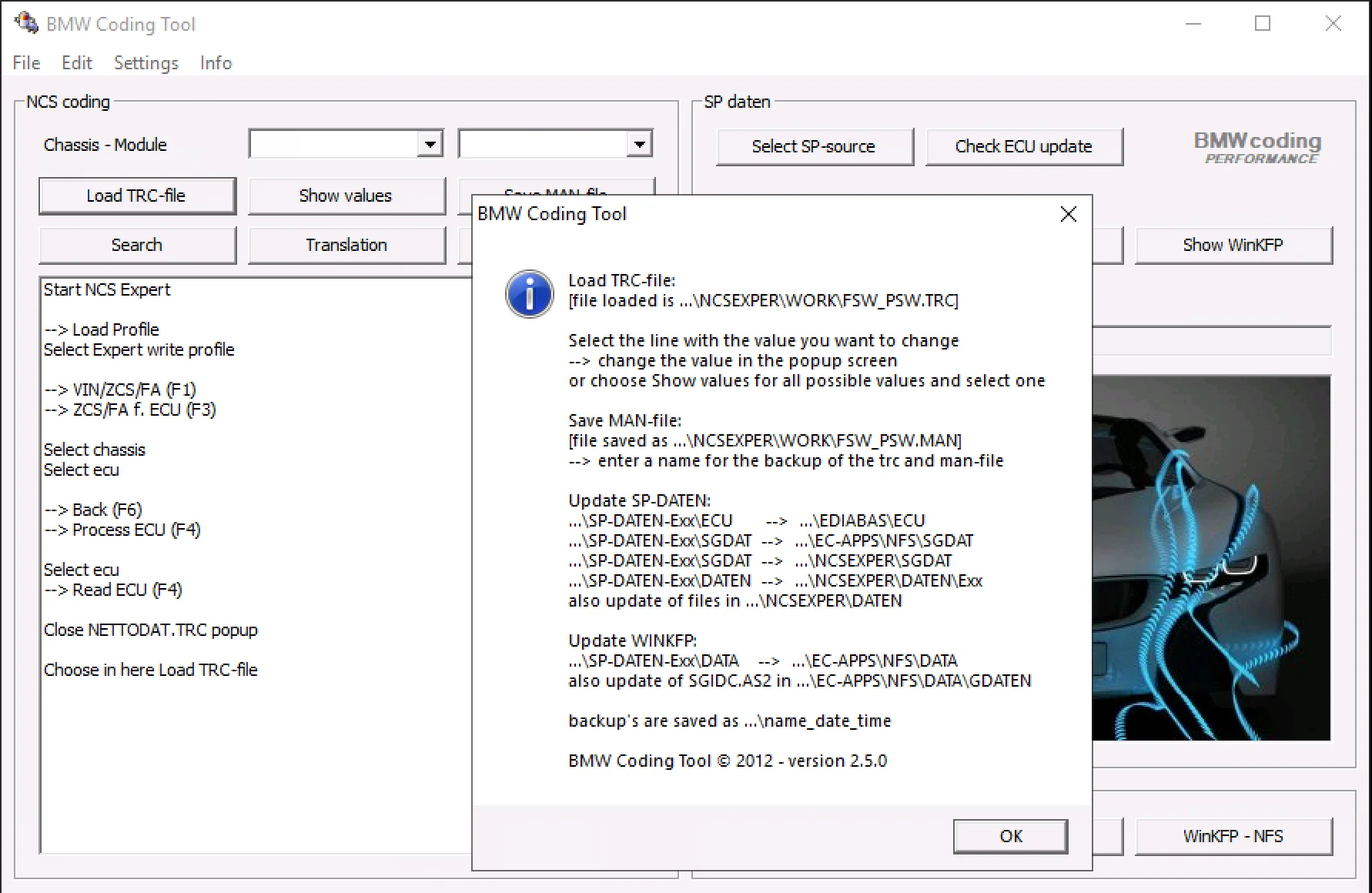Click the Show WinKFP button
Screen dimensions: 1372x893
pyautogui.click(x=1233, y=245)
